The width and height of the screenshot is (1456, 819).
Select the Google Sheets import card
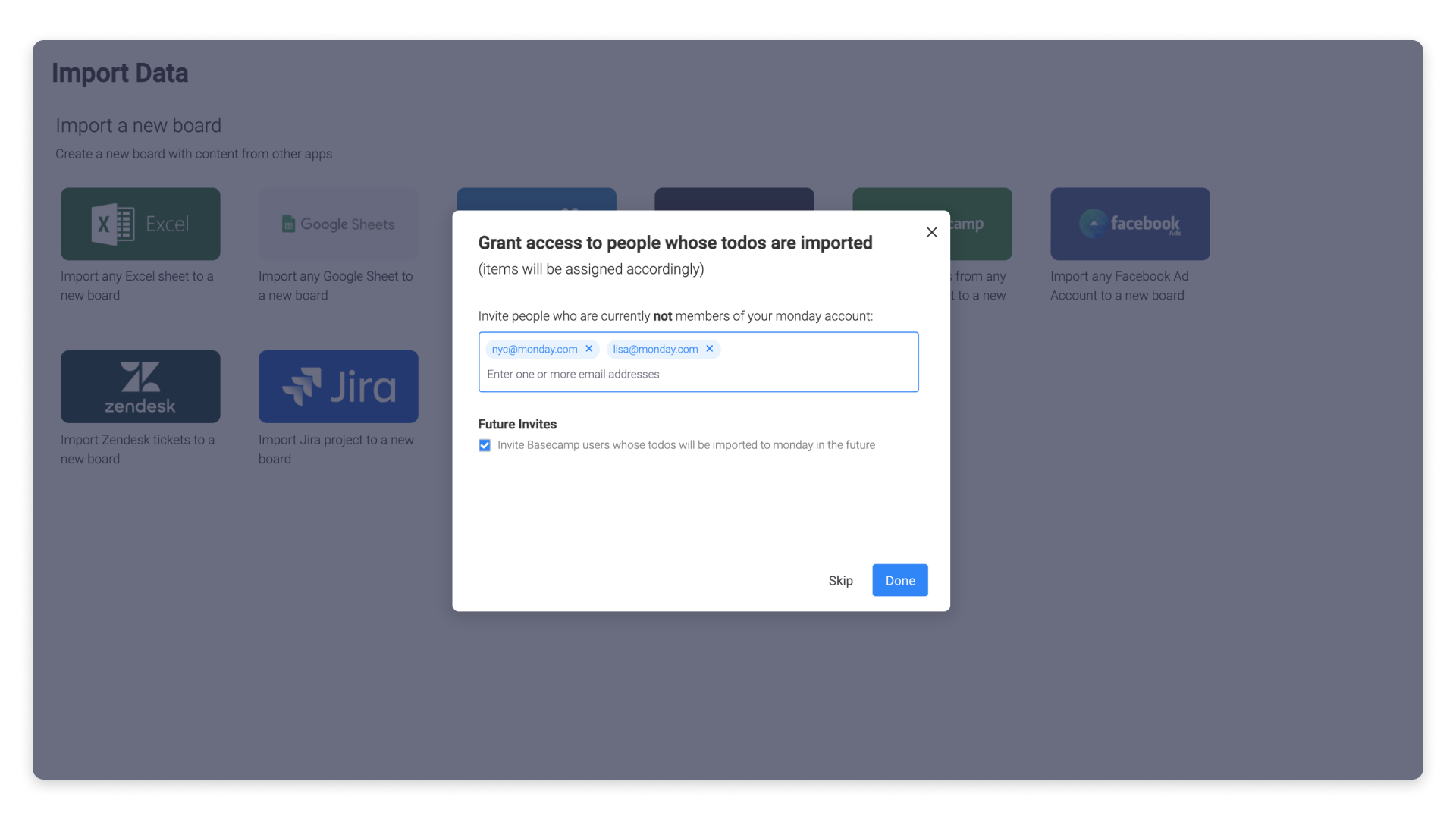click(x=338, y=224)
